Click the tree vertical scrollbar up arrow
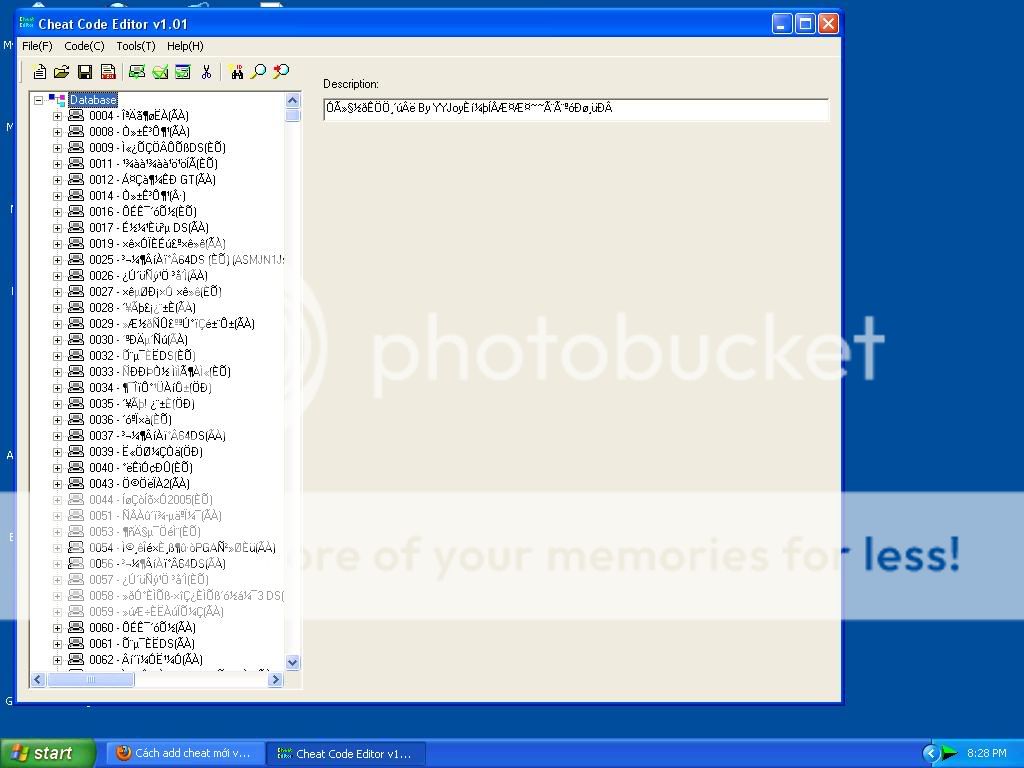Image resolution: width=1024 pixels, height=768 pixels. click(x=293, y=100)
